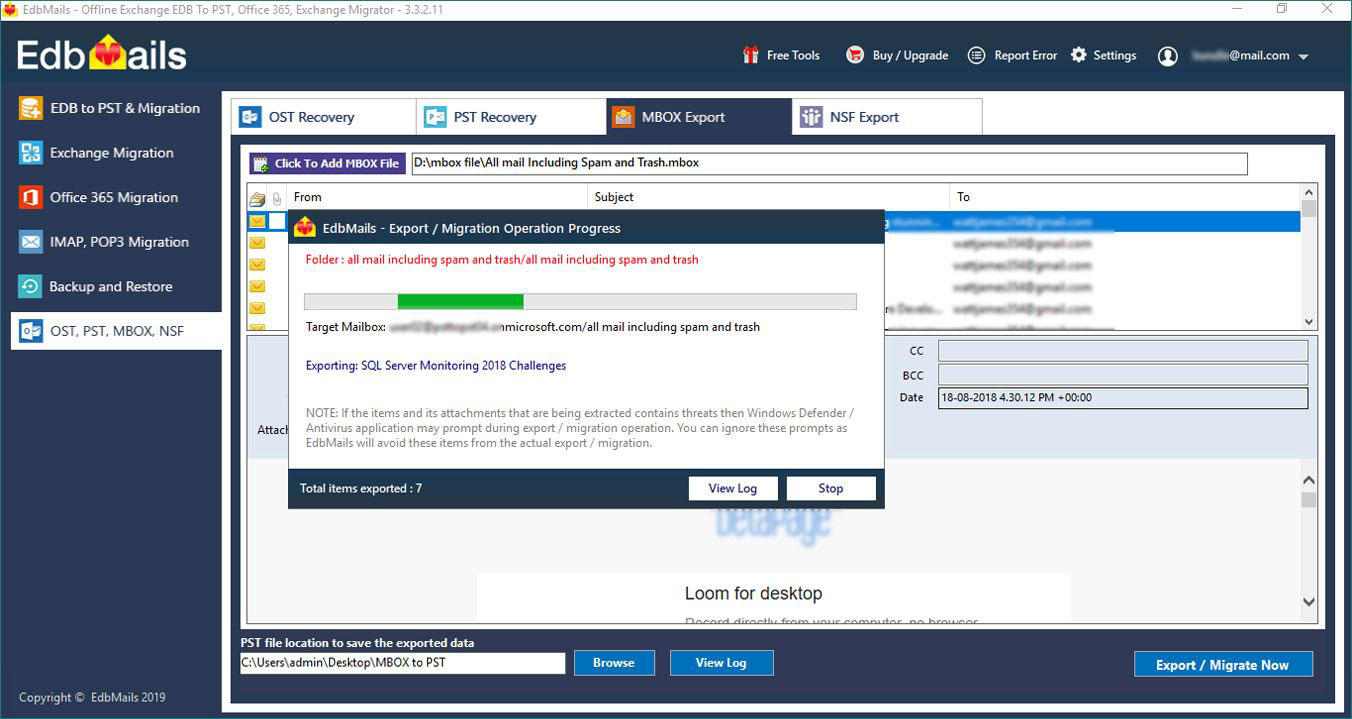The image size is (1352, 719).
Task: Click the NSF Export tab icon
Action: pyautogui.click(x=811, y=117)
